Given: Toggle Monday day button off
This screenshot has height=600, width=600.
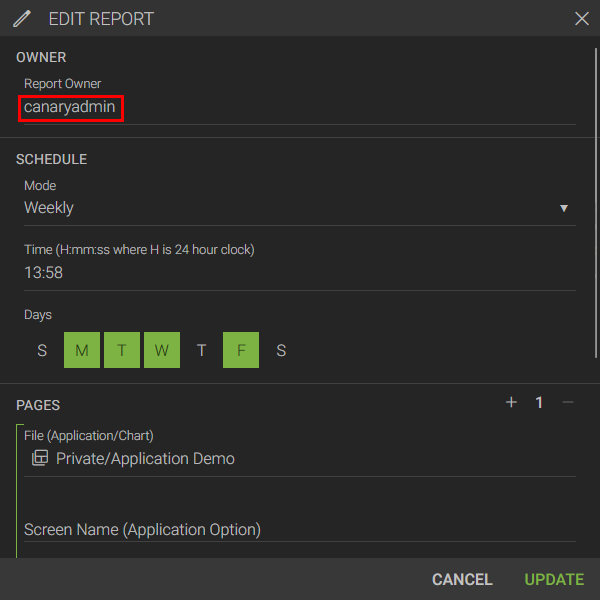Looking at the screenshot, I should click(x=82, y=350).
